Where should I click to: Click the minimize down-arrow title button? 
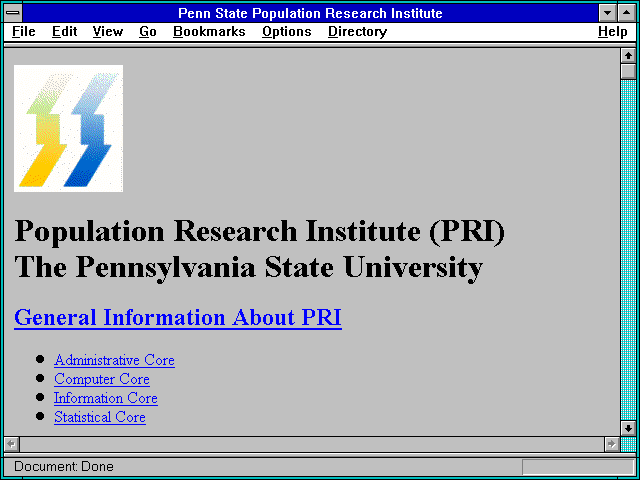[607, 13]
